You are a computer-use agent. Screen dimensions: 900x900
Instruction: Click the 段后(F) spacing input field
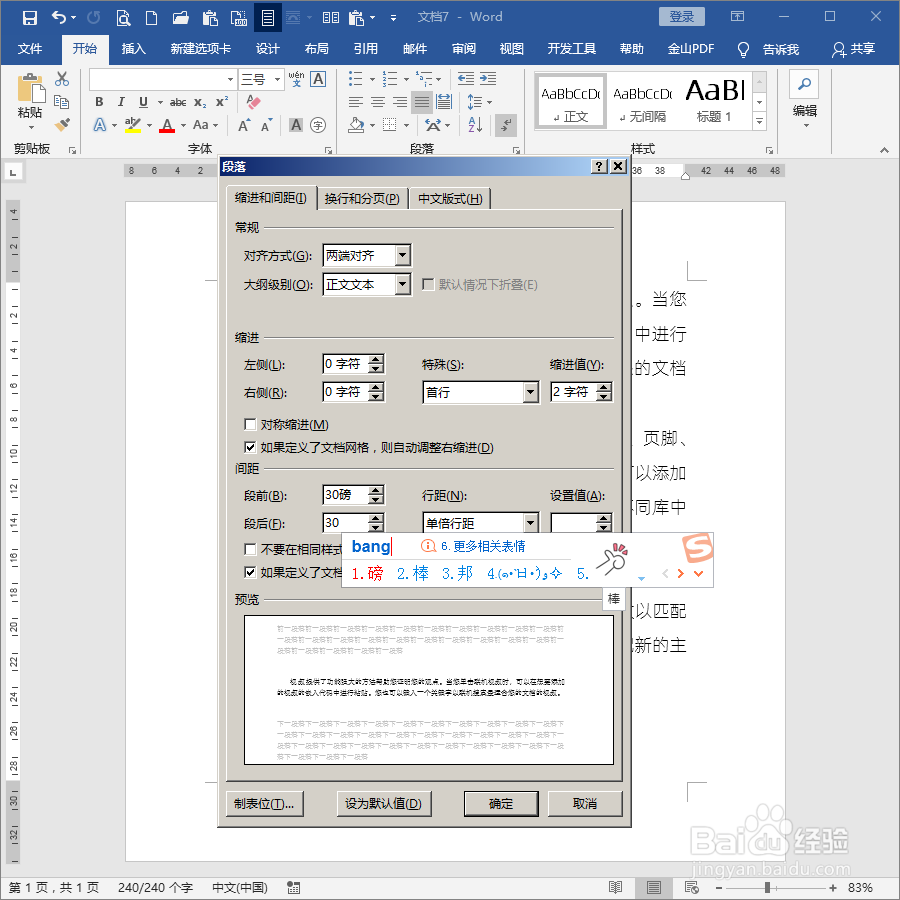click(x=346, y=523)
